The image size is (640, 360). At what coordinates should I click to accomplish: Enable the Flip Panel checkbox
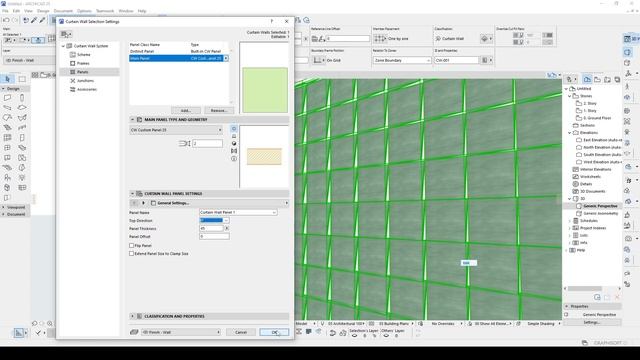tap(132, 246)
